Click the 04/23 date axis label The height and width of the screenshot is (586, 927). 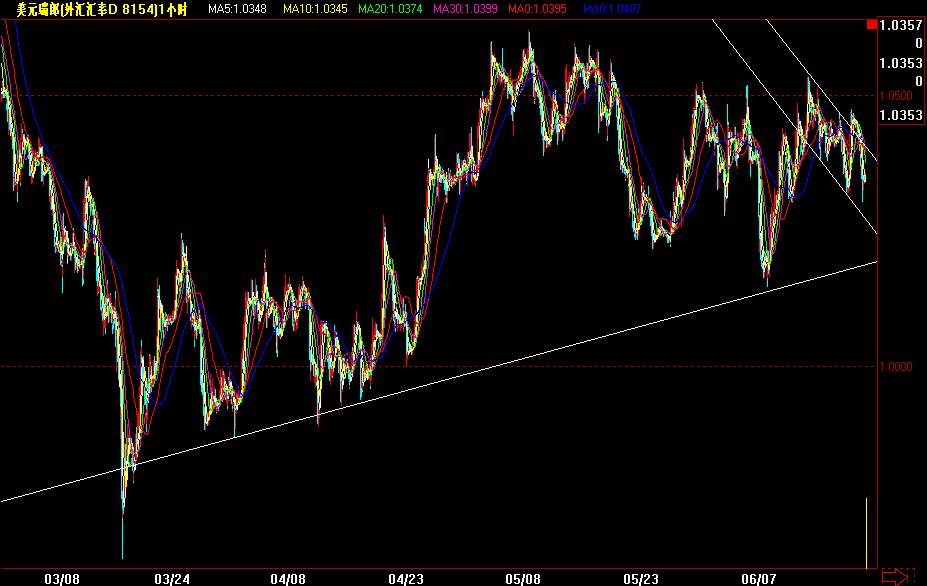[x=406, y=579]
